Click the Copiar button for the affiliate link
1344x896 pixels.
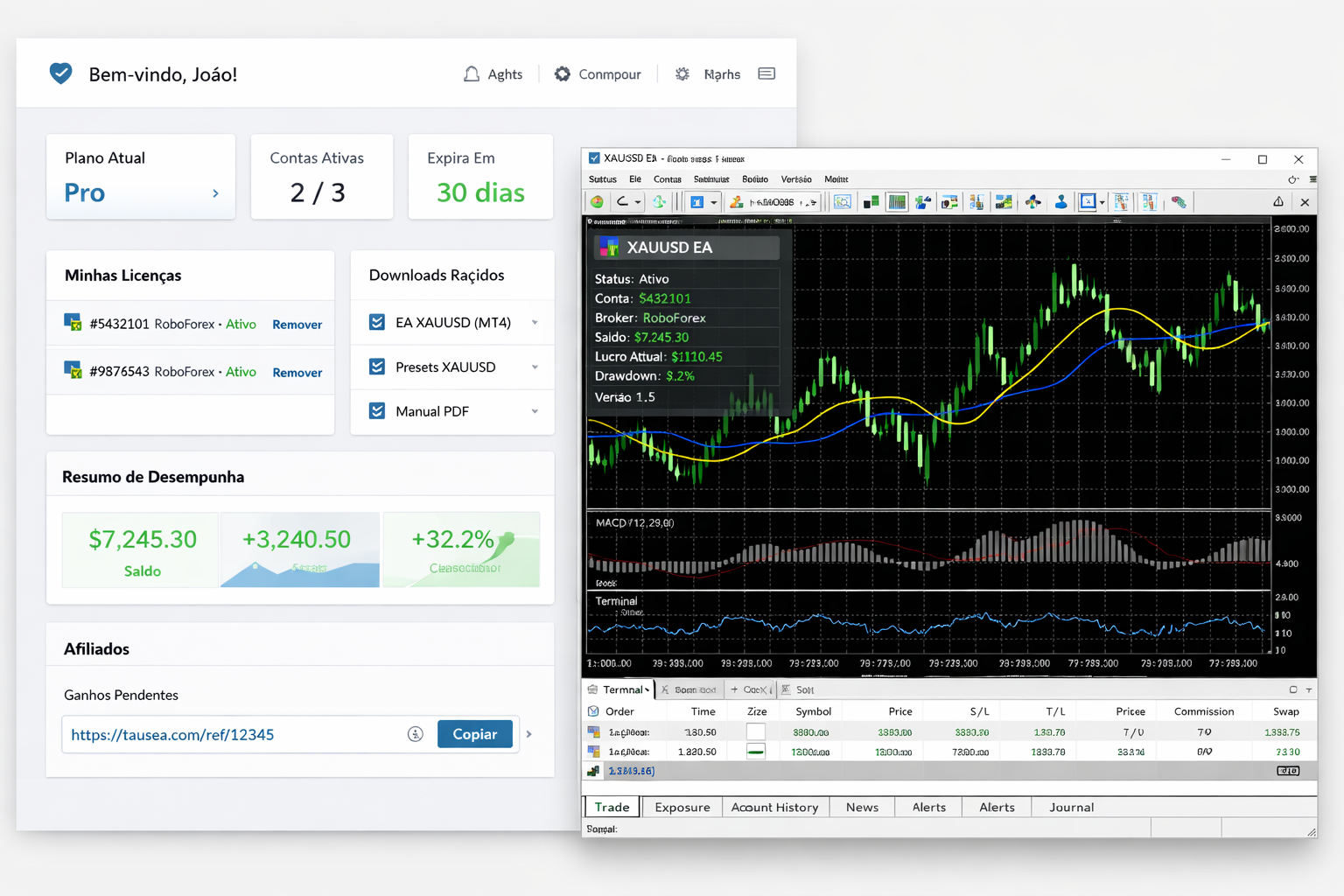point(475,734)
